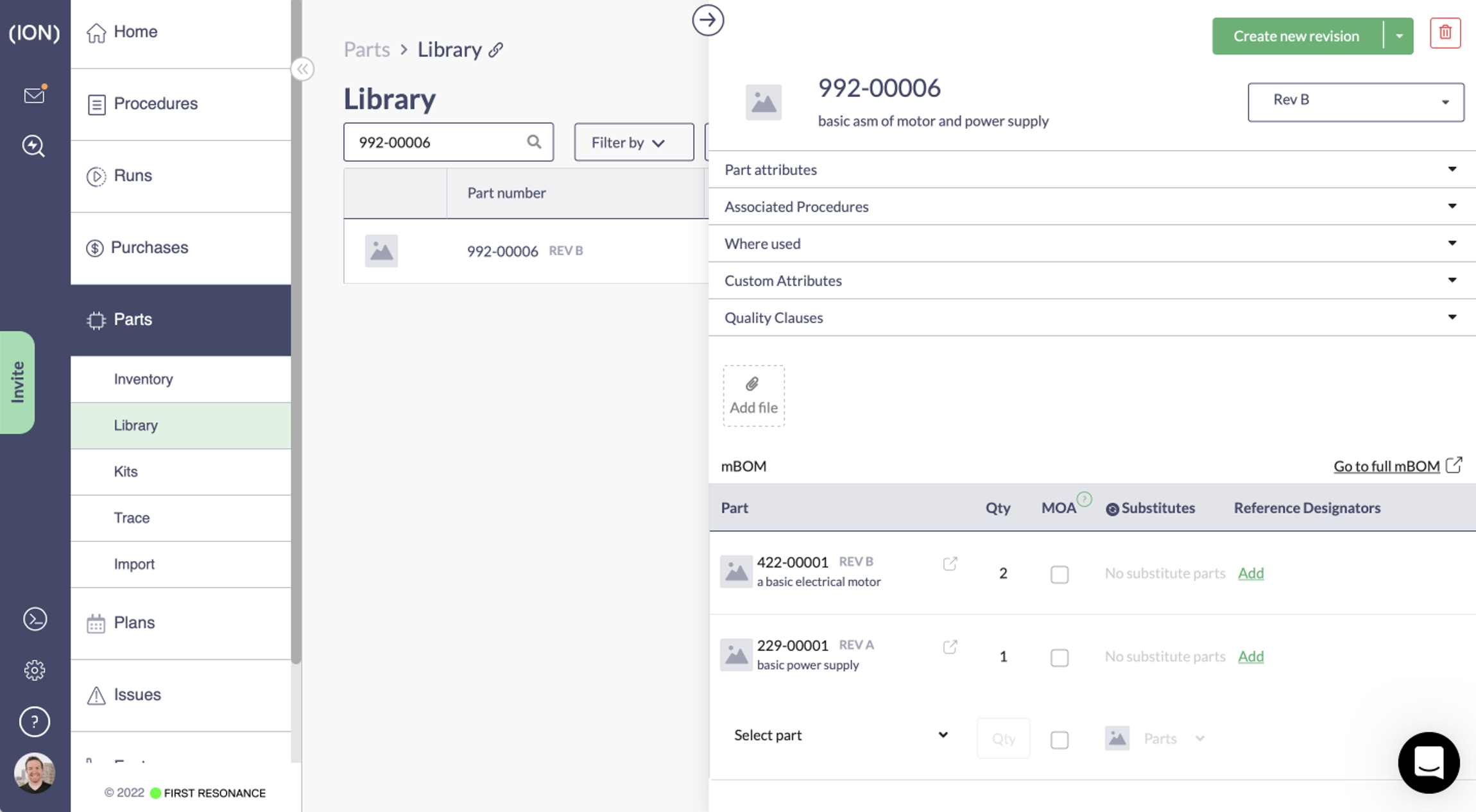The height and width of the screenshot is (812, 1476).
Task: Check MOA box for 422-00001
Action: 1059,574
